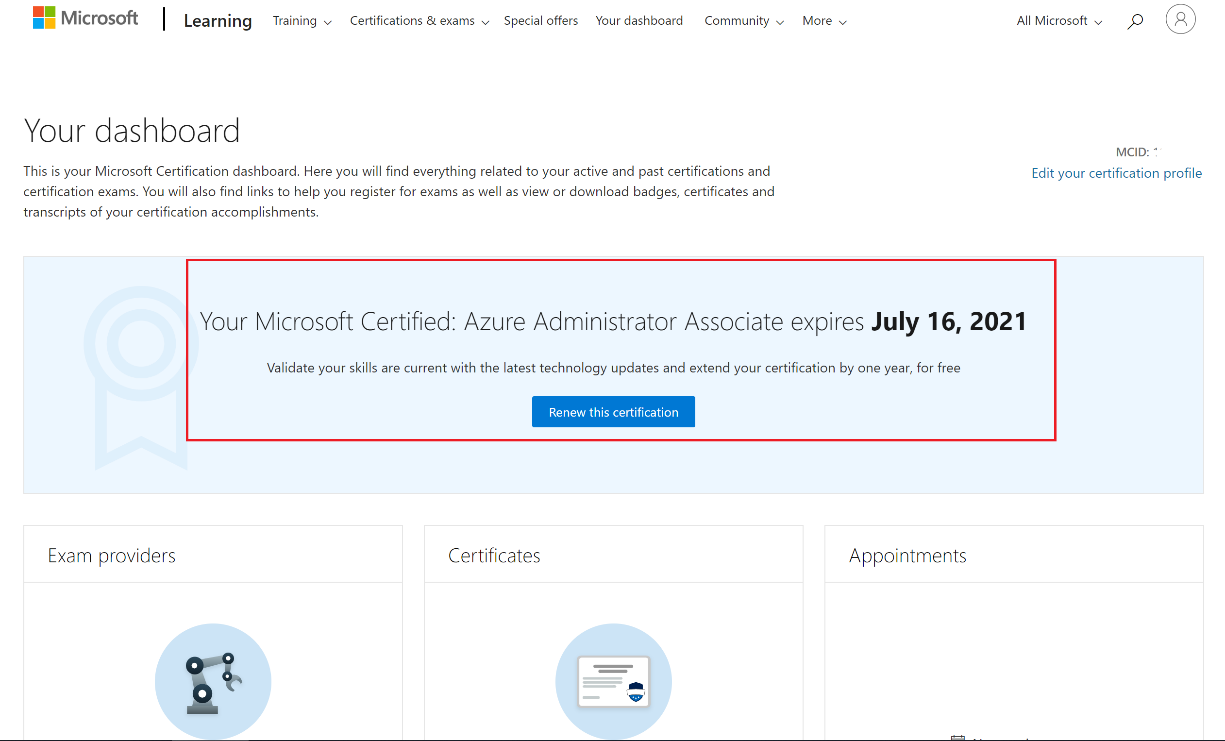This screenshot has height=741, width=1225.
Task: Click the 'Validate your skills are current' sentence
Action: click(613, 368)
